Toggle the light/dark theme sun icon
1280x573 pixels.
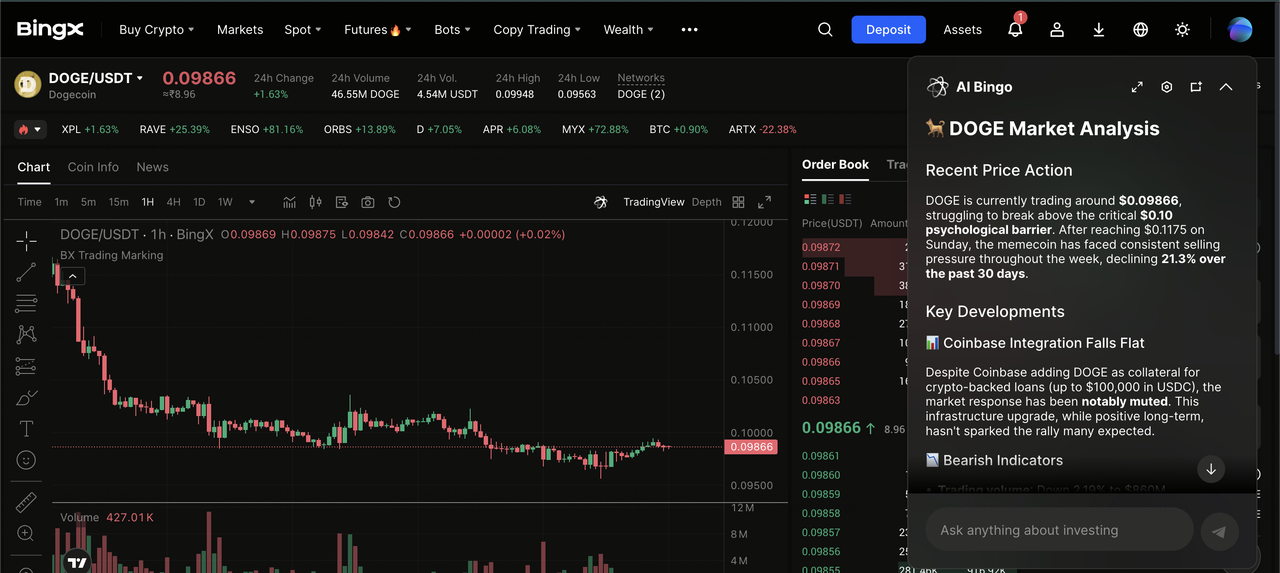(1182, 30)
